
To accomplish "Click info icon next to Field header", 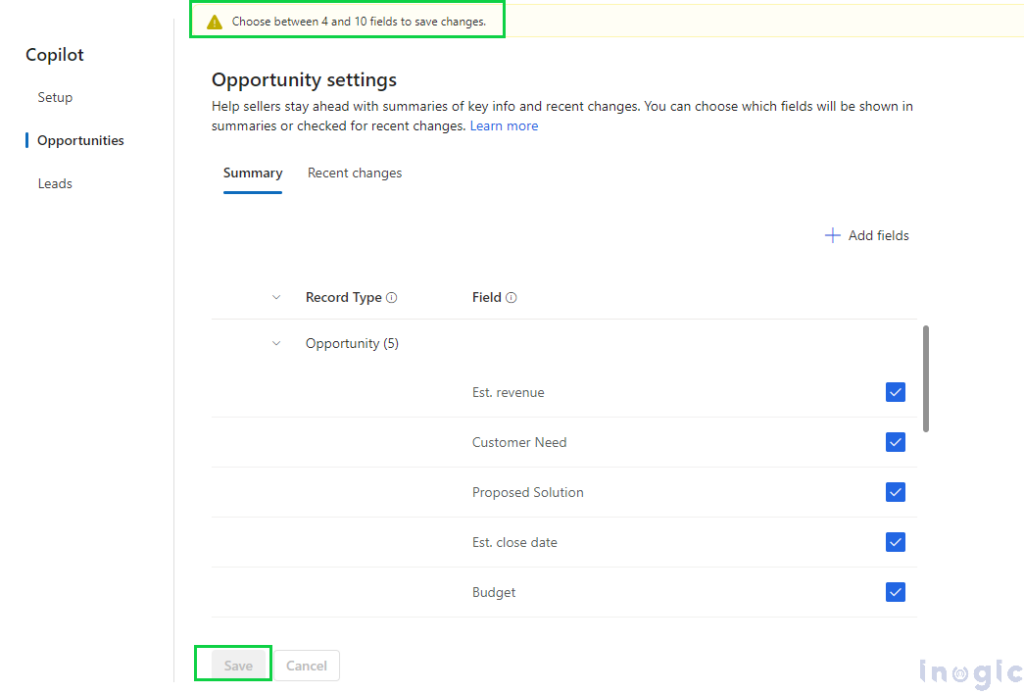I will [511, 298].
